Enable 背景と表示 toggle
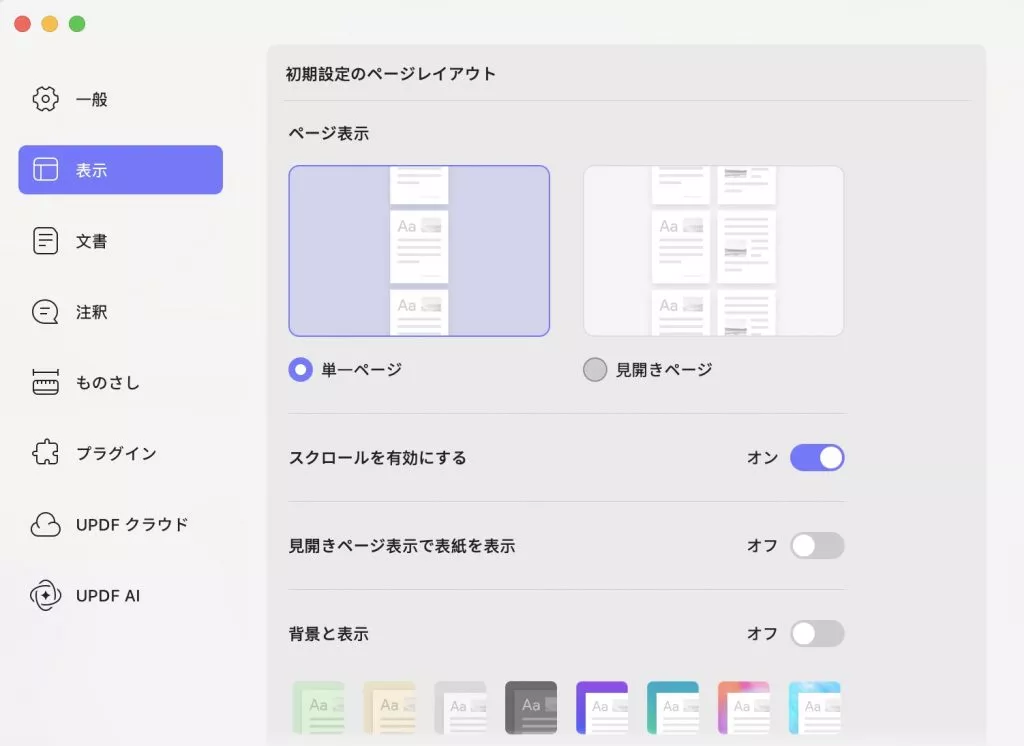Viewport: 1024px width, 746px height. click(817, 633)
